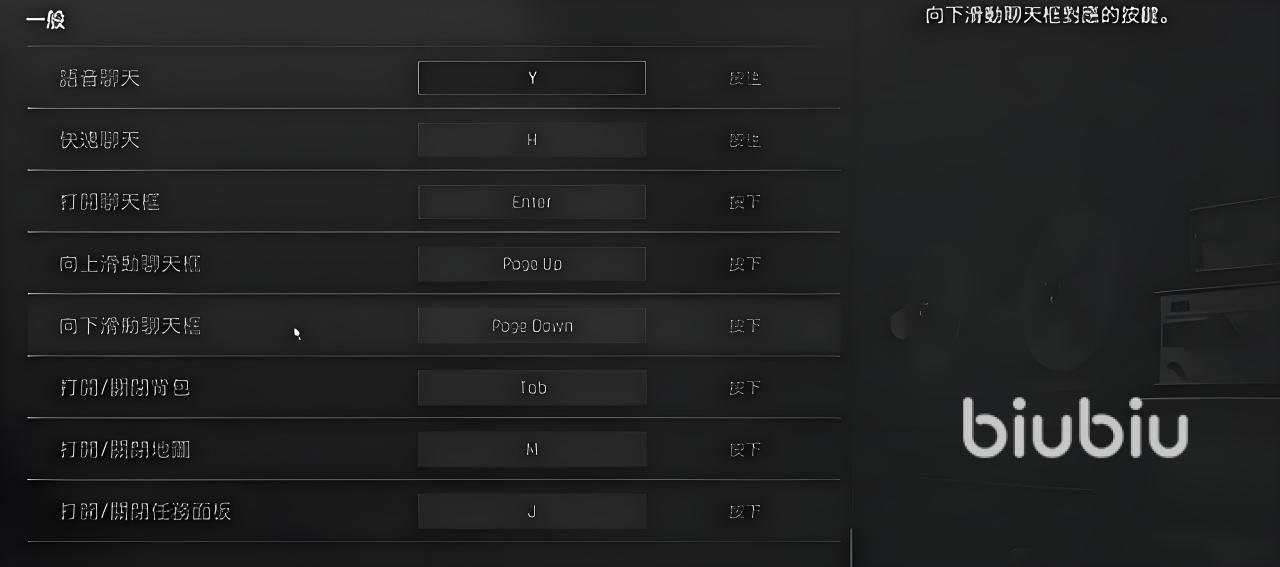Image resolution: width=1280 pixels, height=567 pixels.
Task: Open the 按下 mode option for 向上滑動聊天框
Action: pyautogui.click(x=745, y=264)
